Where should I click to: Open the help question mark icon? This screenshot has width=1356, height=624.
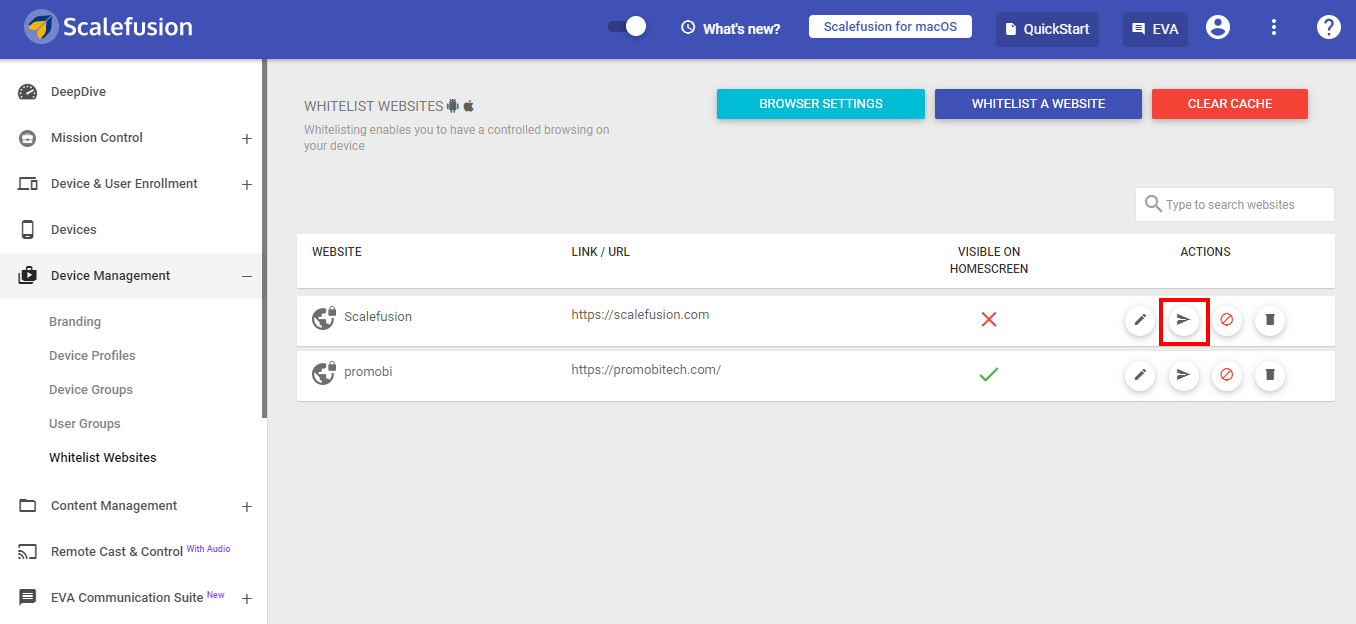1329,28
